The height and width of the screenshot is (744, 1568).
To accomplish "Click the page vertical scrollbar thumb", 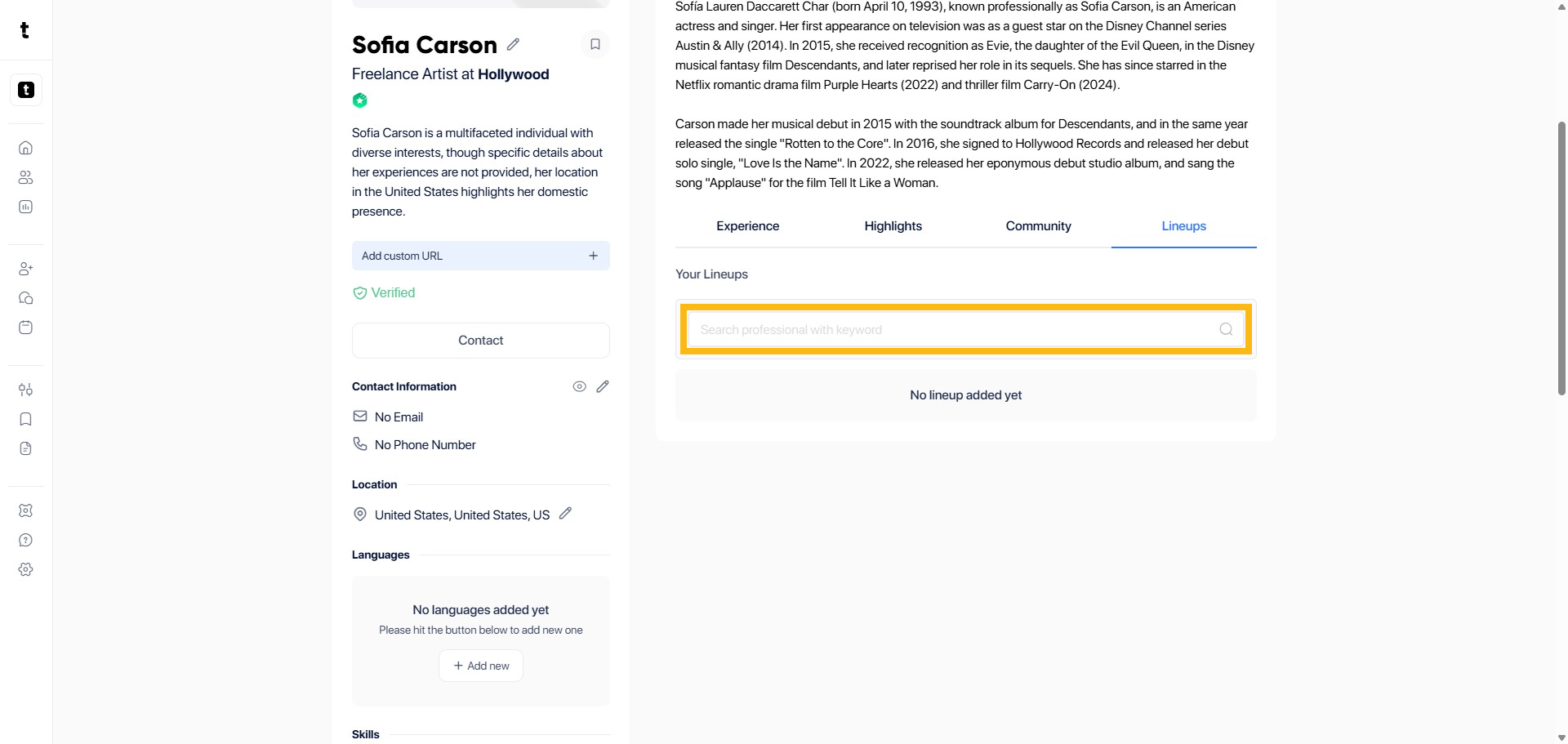I will [1561, 257].
